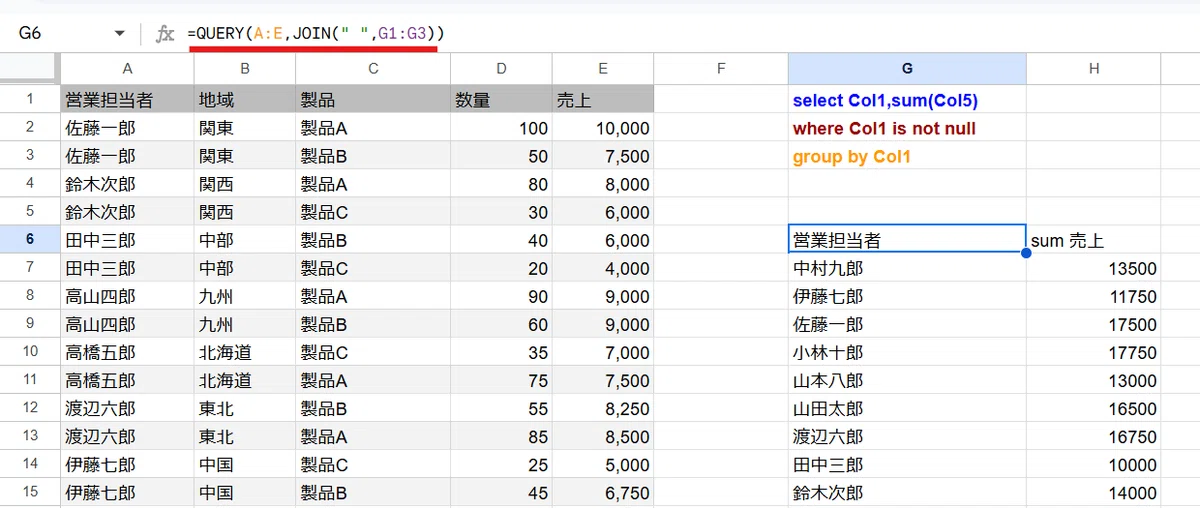The image size is (1200, 508).
Task: Select column E header
Action: pyautogui.click(x=603, y=69)
